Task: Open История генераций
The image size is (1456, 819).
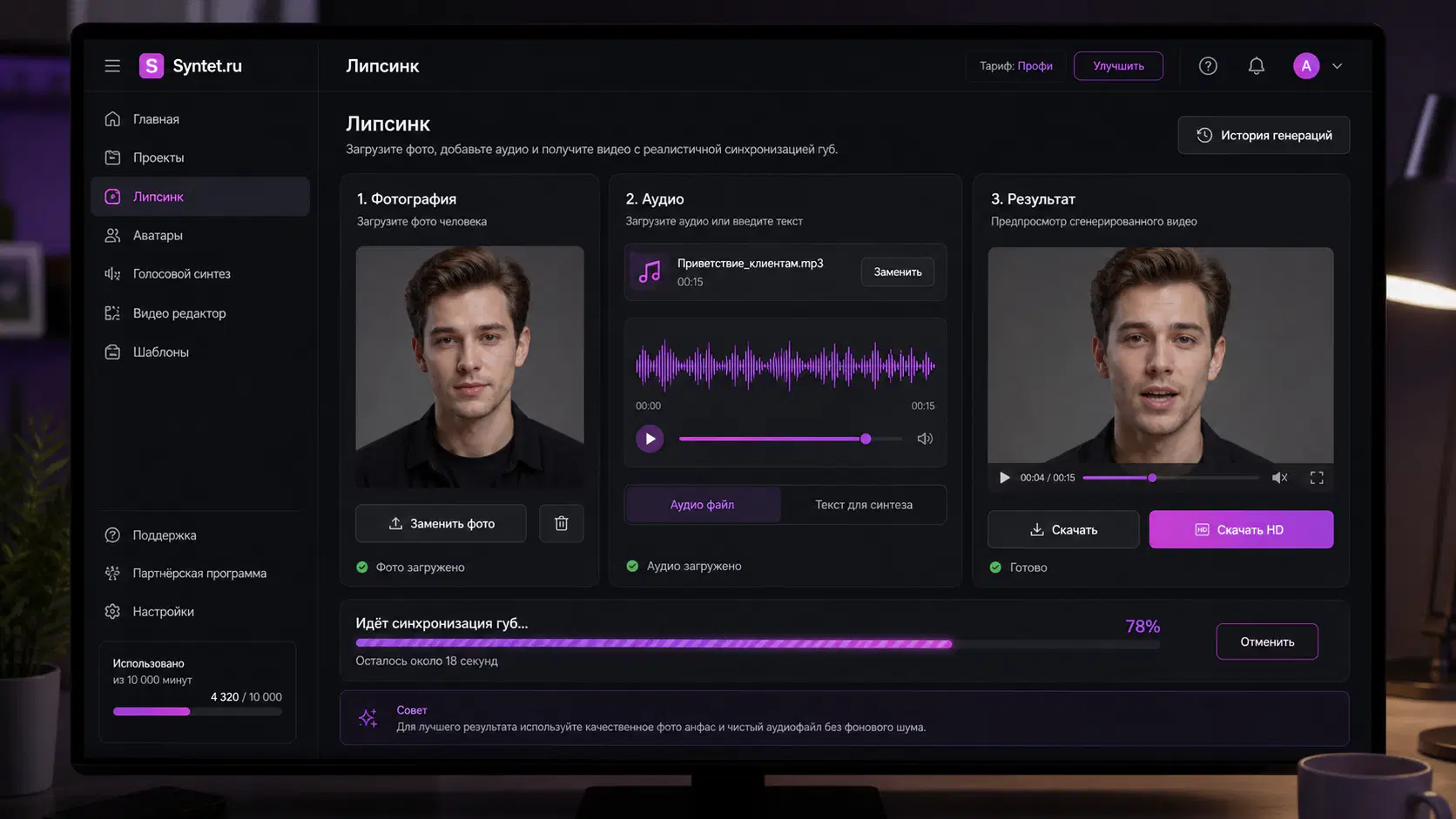Action: pos(1264,135)
